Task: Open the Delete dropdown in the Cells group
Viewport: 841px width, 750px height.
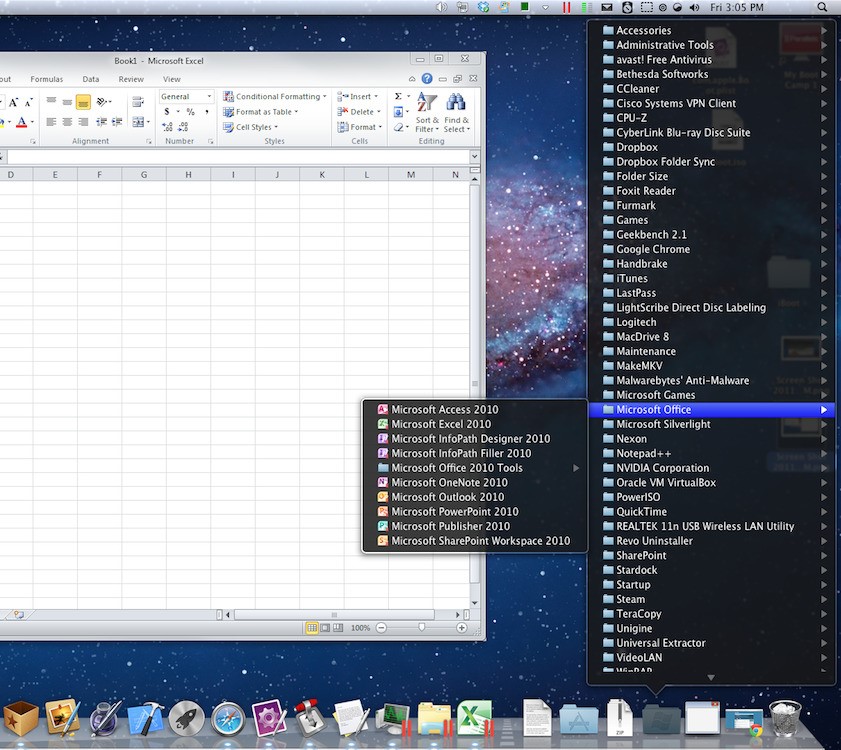Action: click(x=378, y=112)
